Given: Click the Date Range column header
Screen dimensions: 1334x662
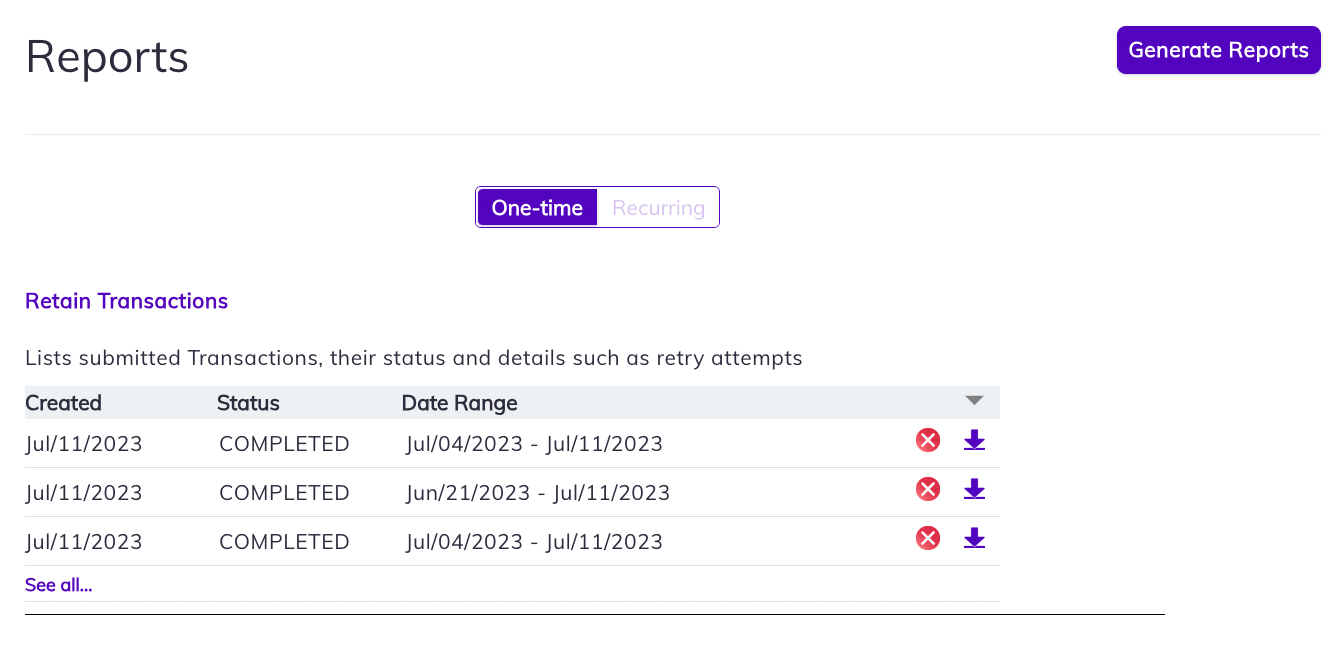Looking at the screenshot, I should click(459, 403).
